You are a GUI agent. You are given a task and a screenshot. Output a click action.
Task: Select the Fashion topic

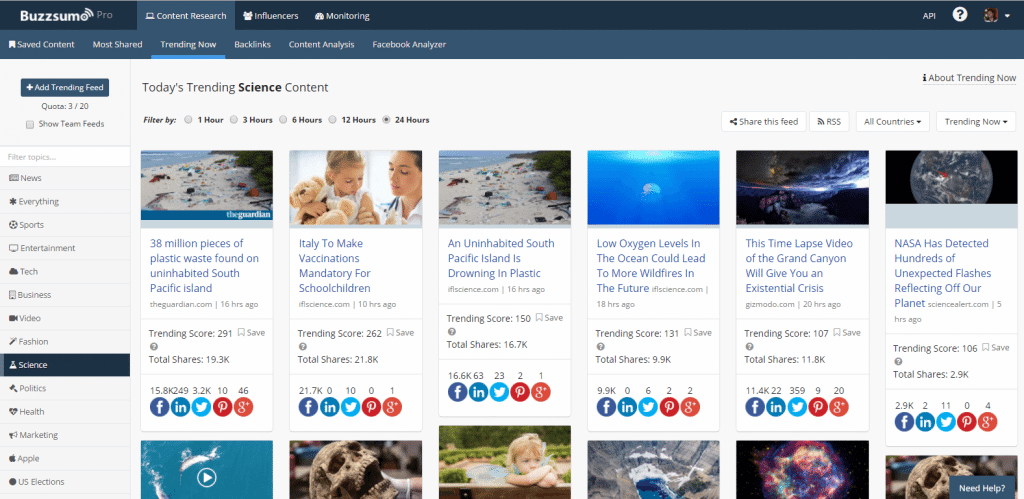[x=65, y=342]
